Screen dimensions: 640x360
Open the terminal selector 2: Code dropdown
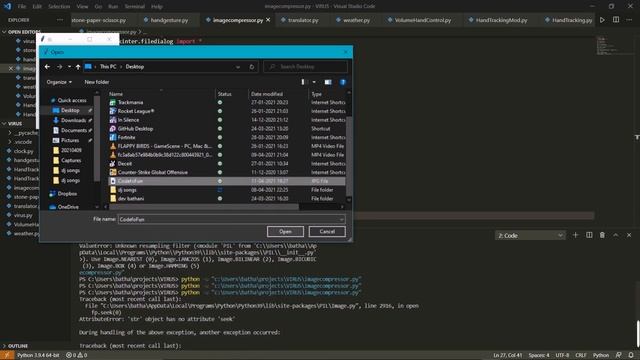[x=530, y=236]
